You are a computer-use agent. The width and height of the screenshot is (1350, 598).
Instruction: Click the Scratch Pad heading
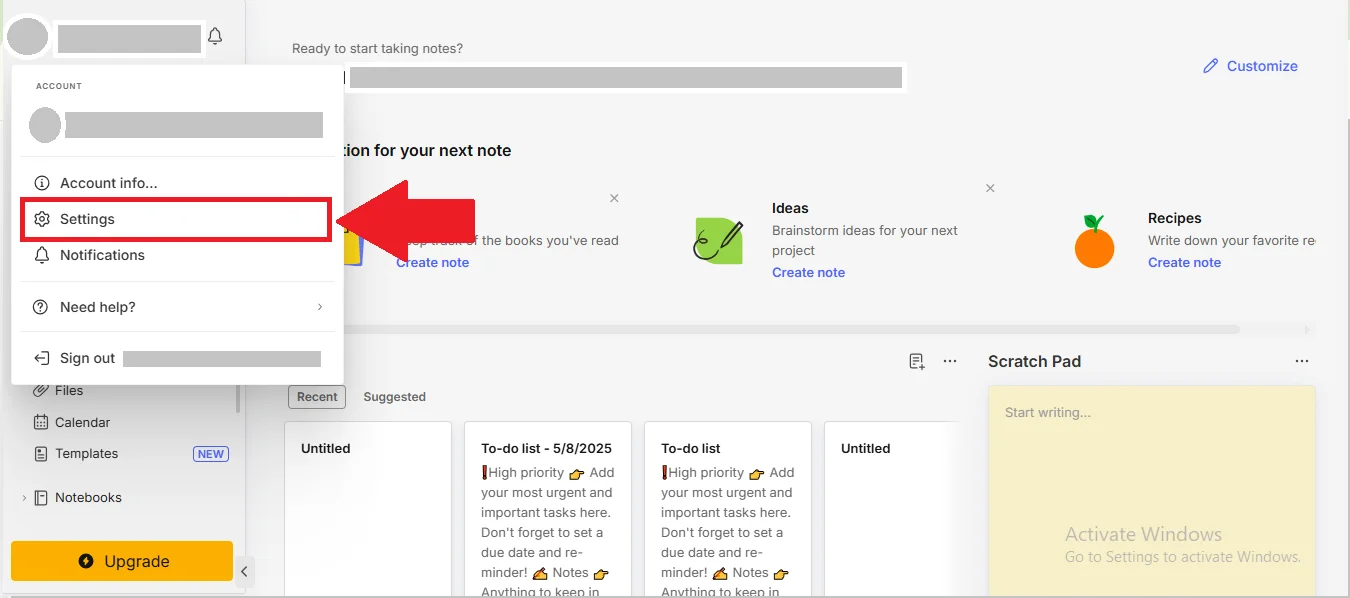[x=1034, y=361]
